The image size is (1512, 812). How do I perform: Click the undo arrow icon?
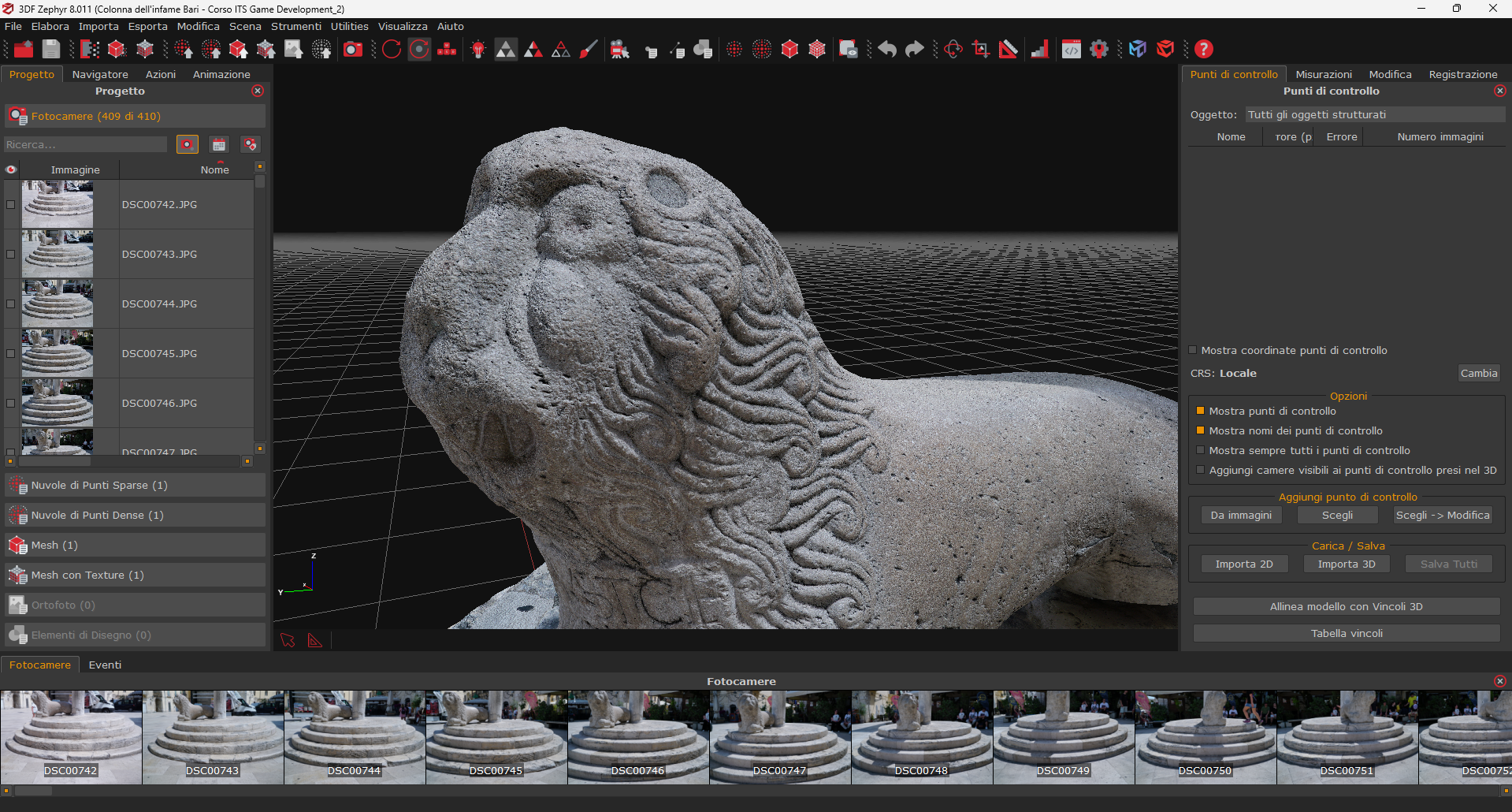[x=887, y=50]
